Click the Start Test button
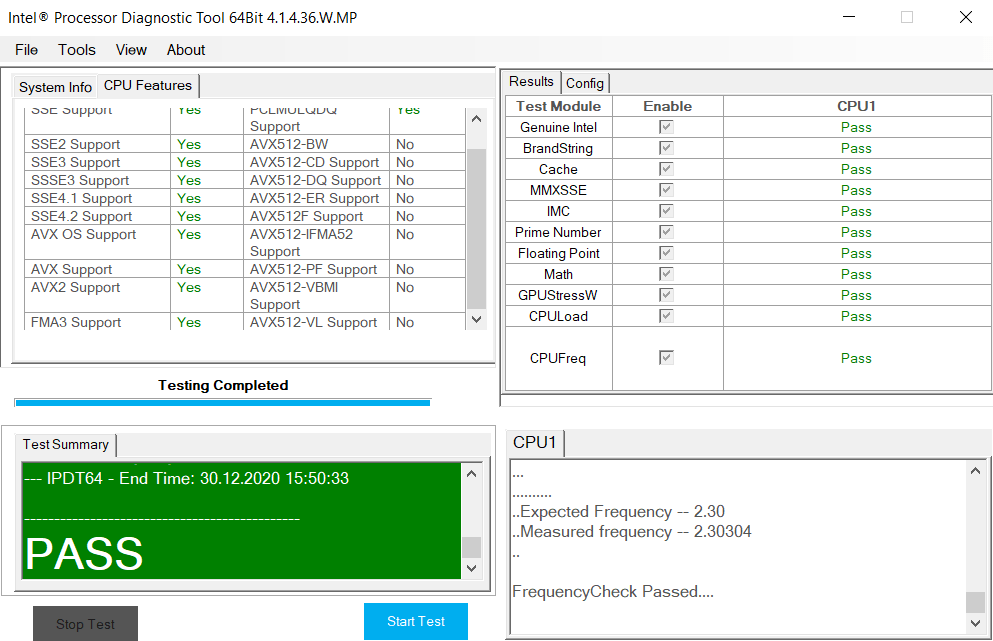Screen dimensions: 993x641 tap(416, 621)
